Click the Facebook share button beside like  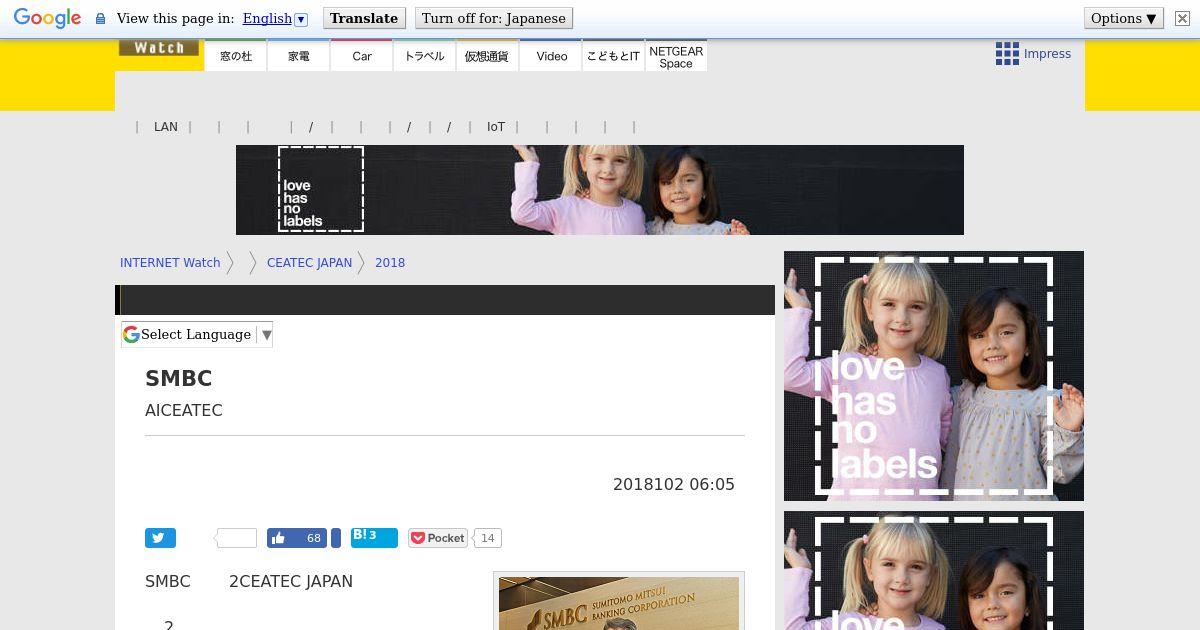(336, 538)
